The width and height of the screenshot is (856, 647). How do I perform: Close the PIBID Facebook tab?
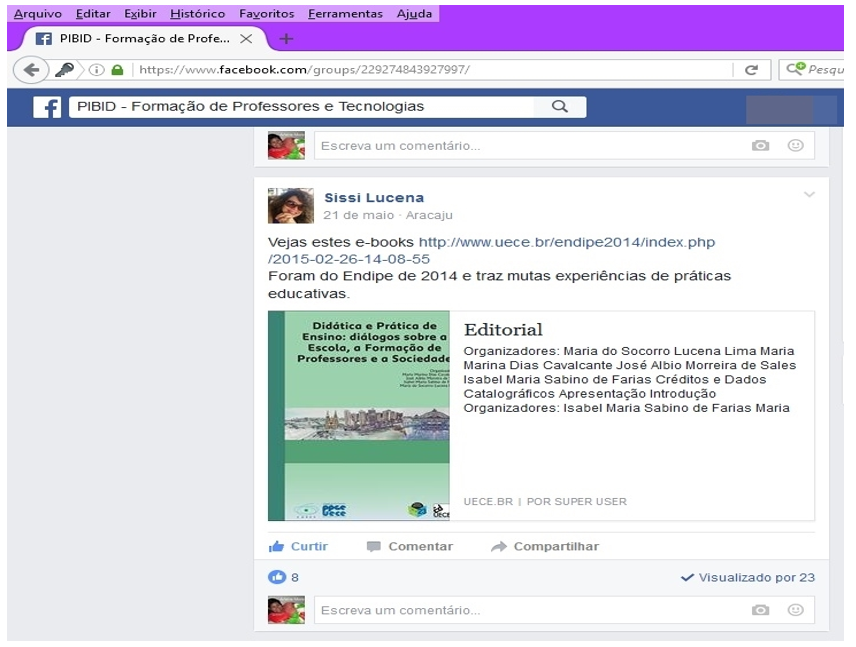click(246, 39)
